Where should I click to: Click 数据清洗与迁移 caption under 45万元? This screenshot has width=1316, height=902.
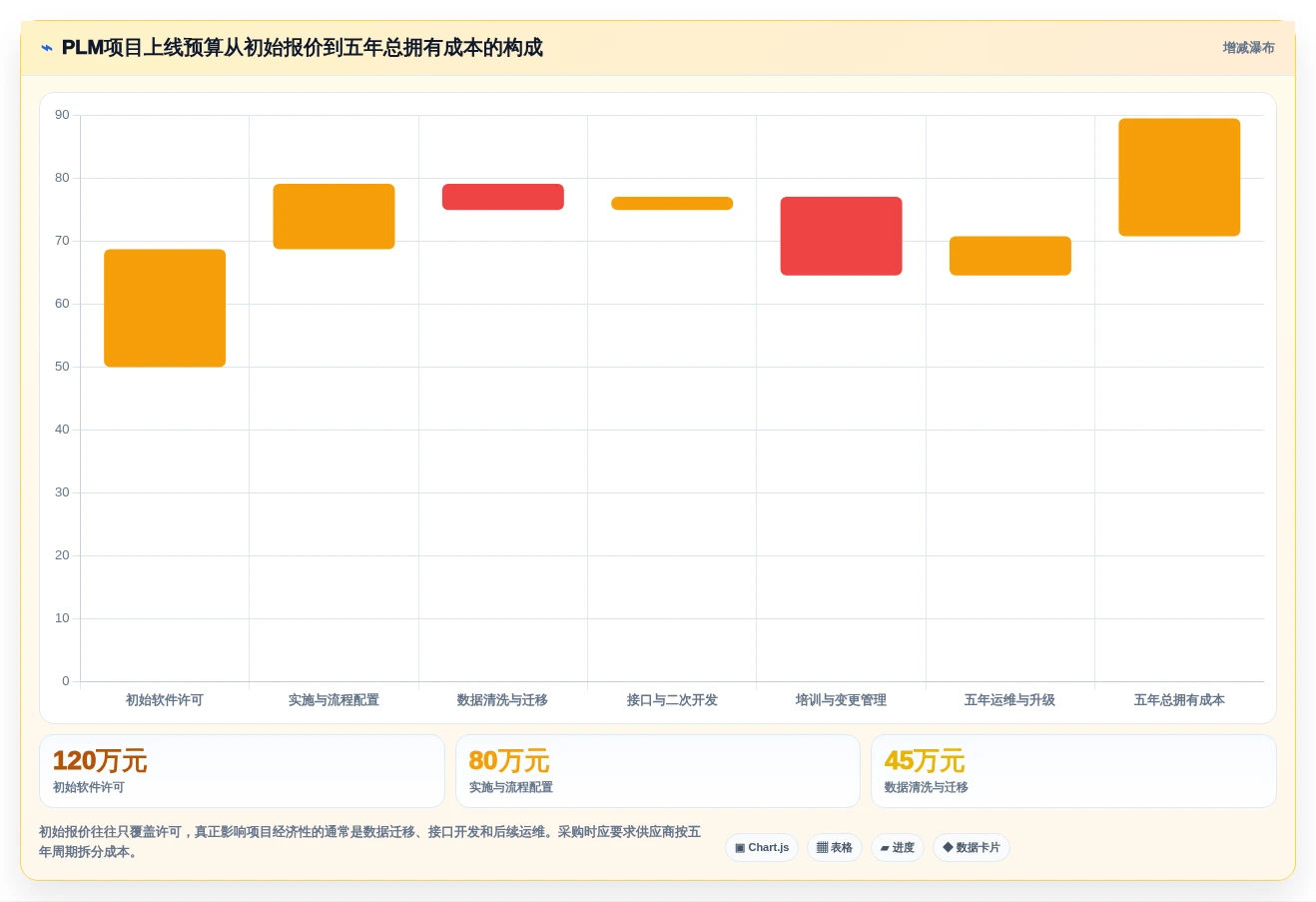[927, 787]
